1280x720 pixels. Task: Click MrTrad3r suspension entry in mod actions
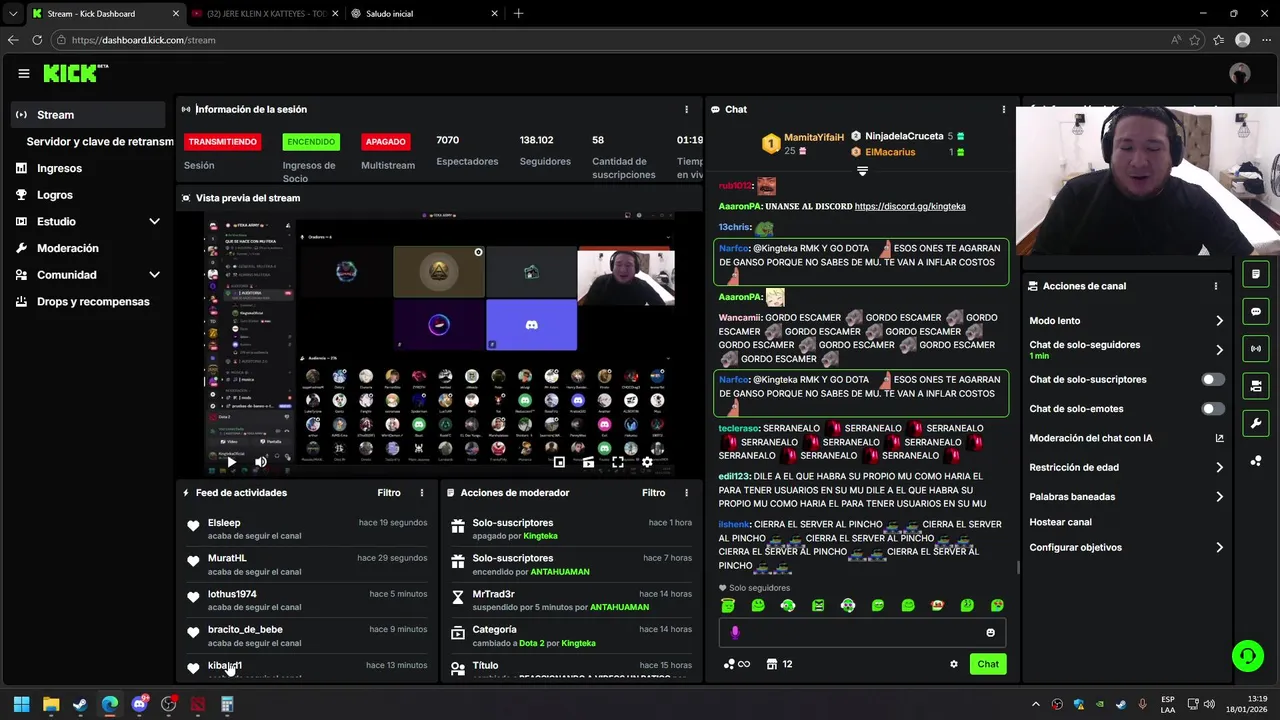click(x=570, y=600)
